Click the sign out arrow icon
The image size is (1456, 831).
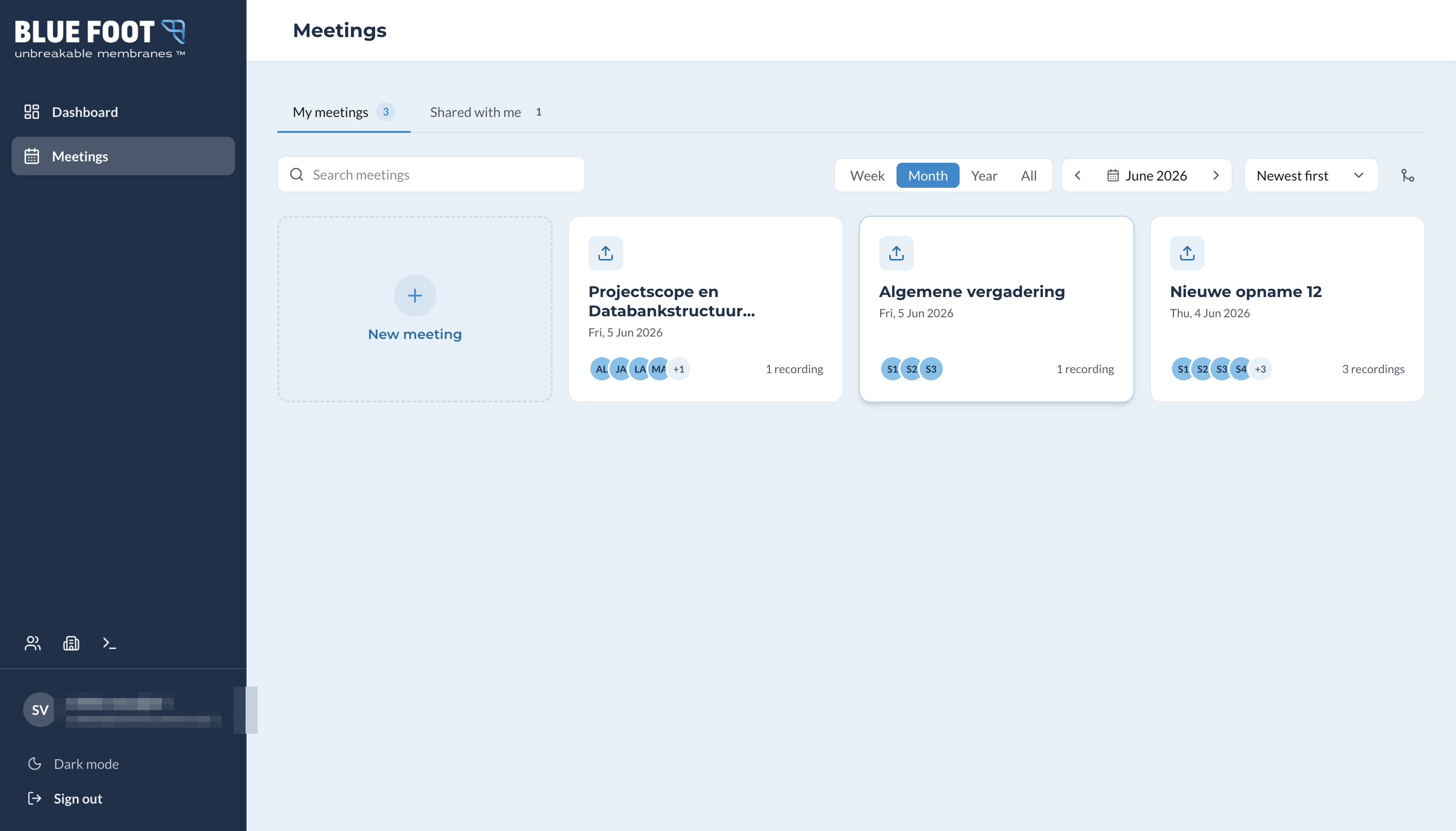(x=35, y=798)
